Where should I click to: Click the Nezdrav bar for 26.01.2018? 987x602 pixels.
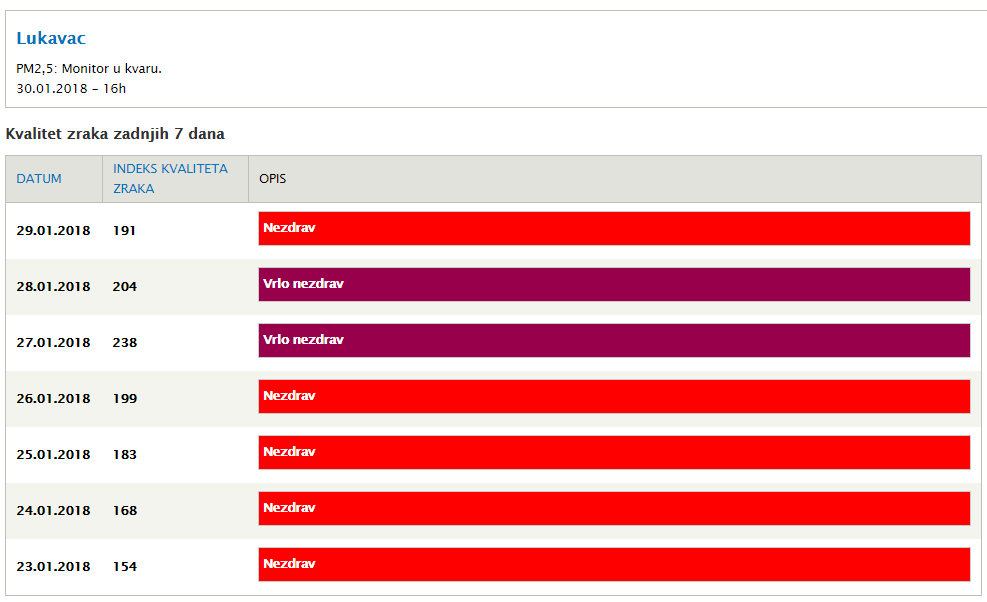click(614, 396)
